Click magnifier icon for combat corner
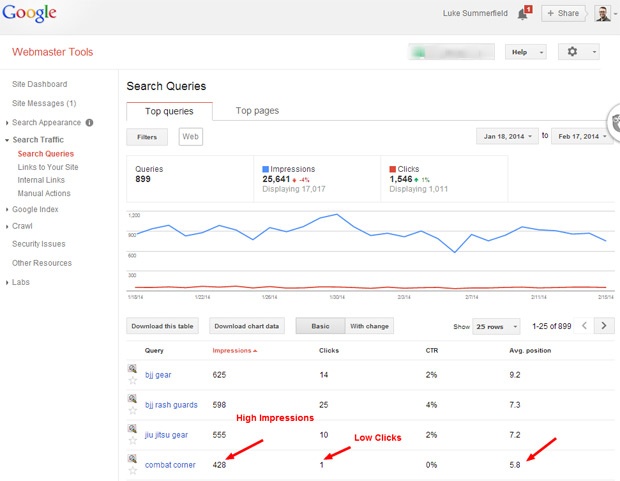 (x=132, y=458)
